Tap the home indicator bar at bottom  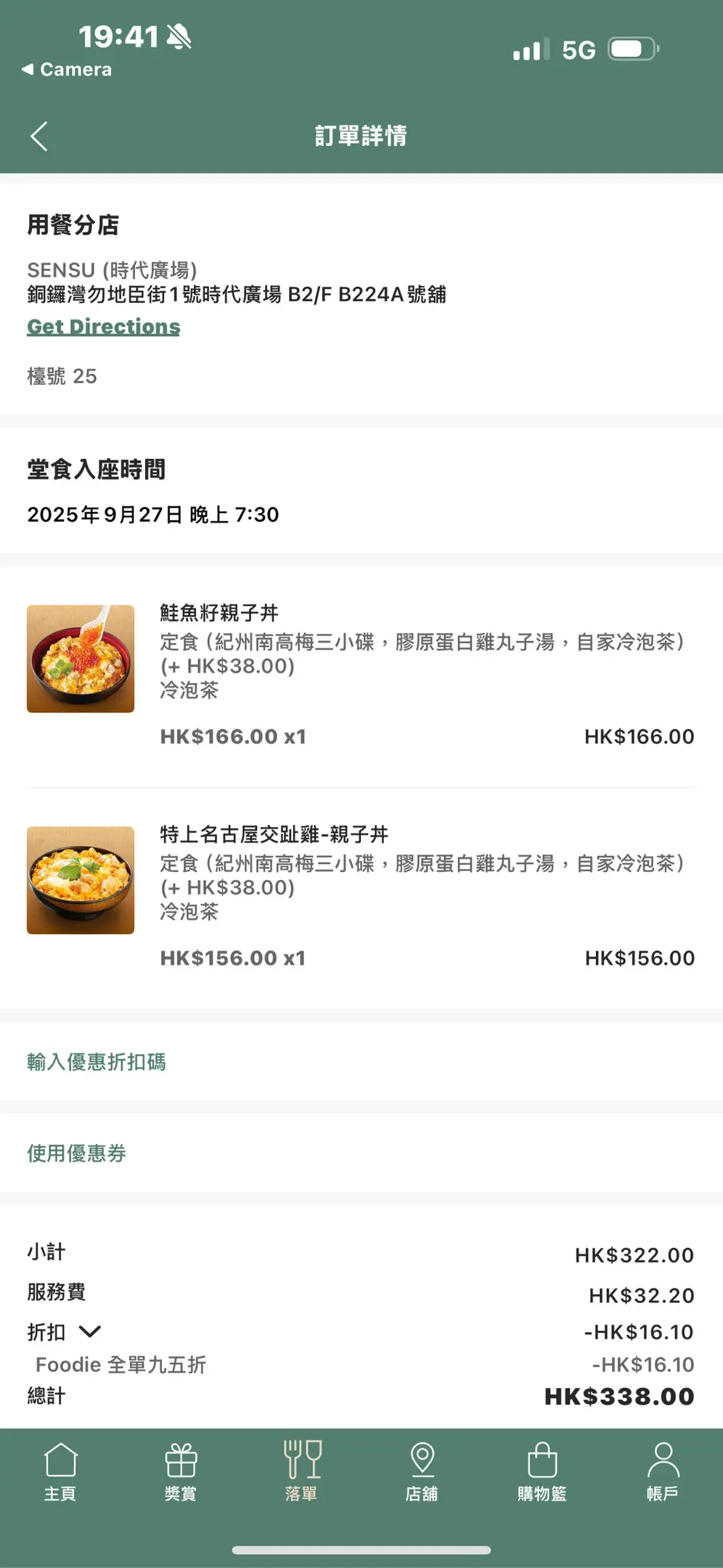(x=361, y=1550)
